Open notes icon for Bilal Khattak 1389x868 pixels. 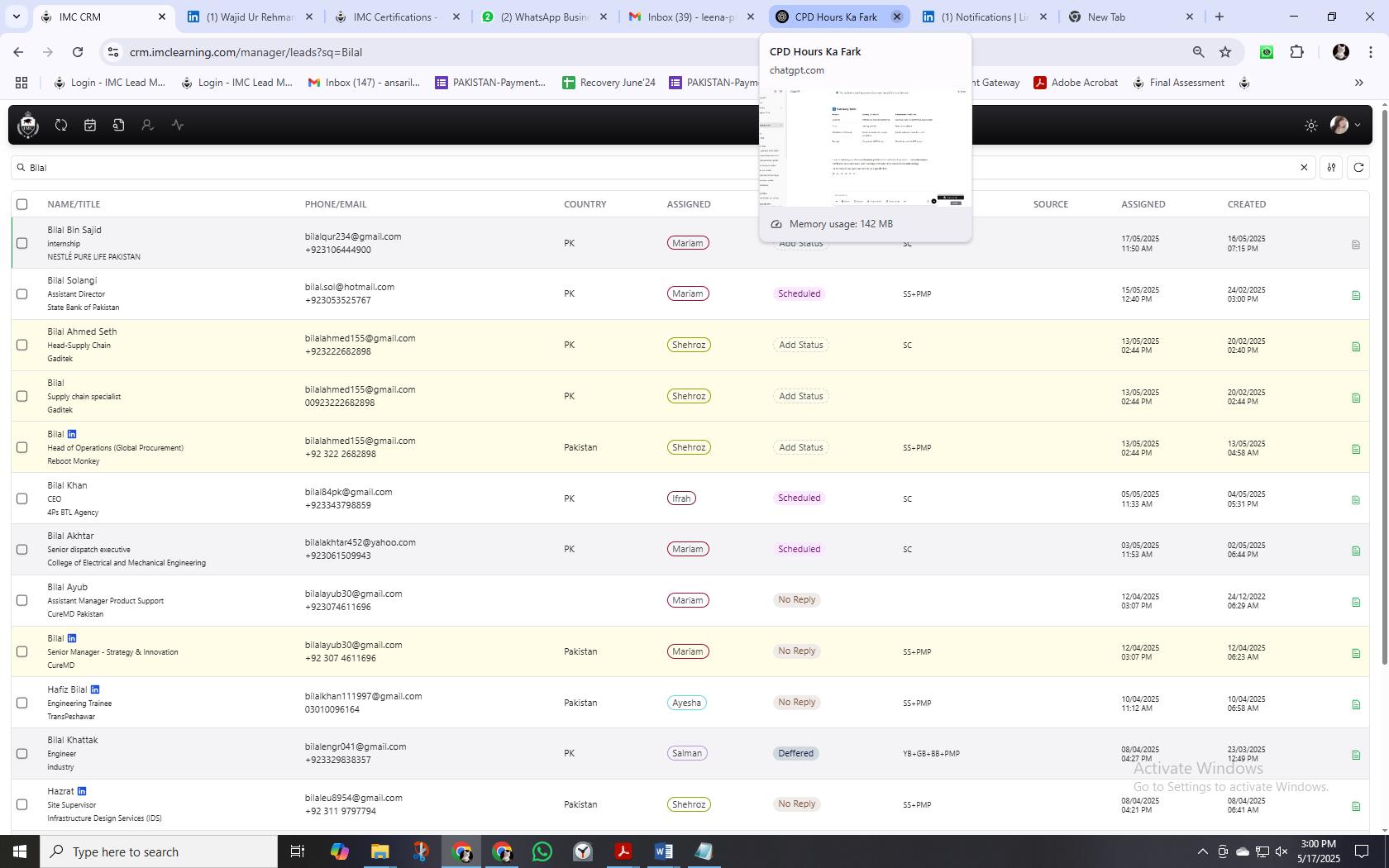(x=1356, y=755)
